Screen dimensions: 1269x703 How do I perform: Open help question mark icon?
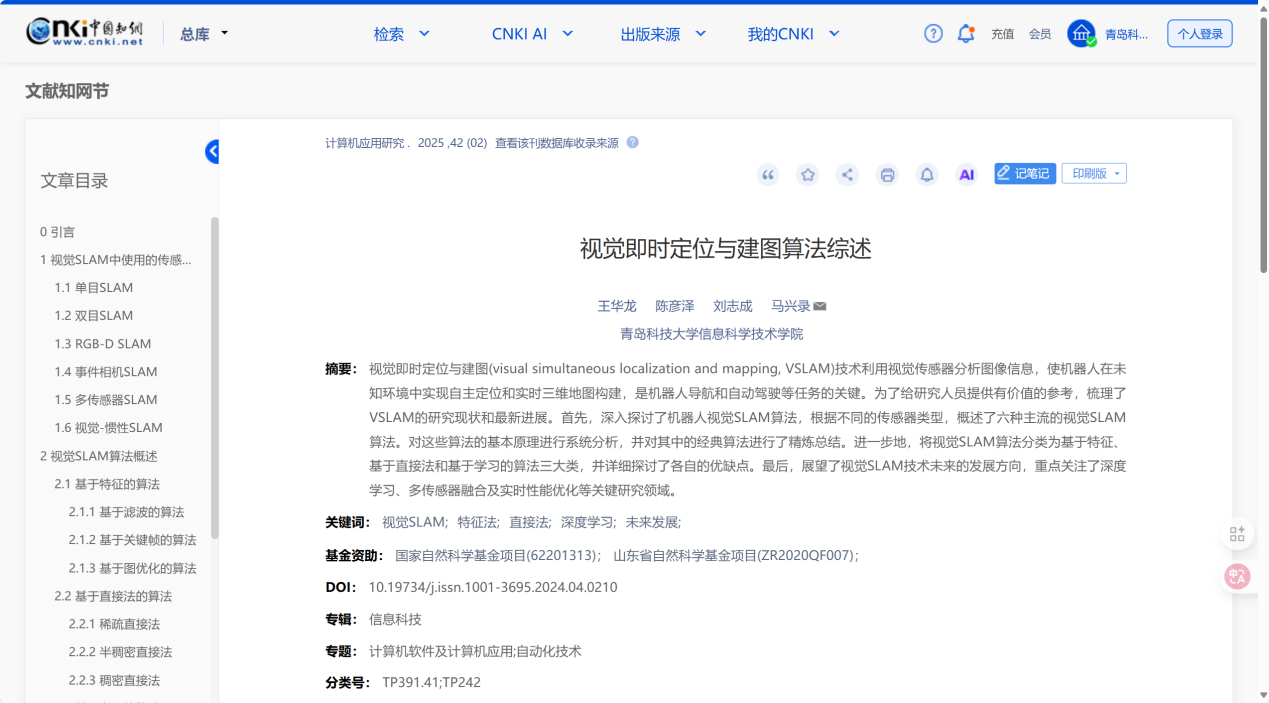pyautogui.click(x=933, y=34)
